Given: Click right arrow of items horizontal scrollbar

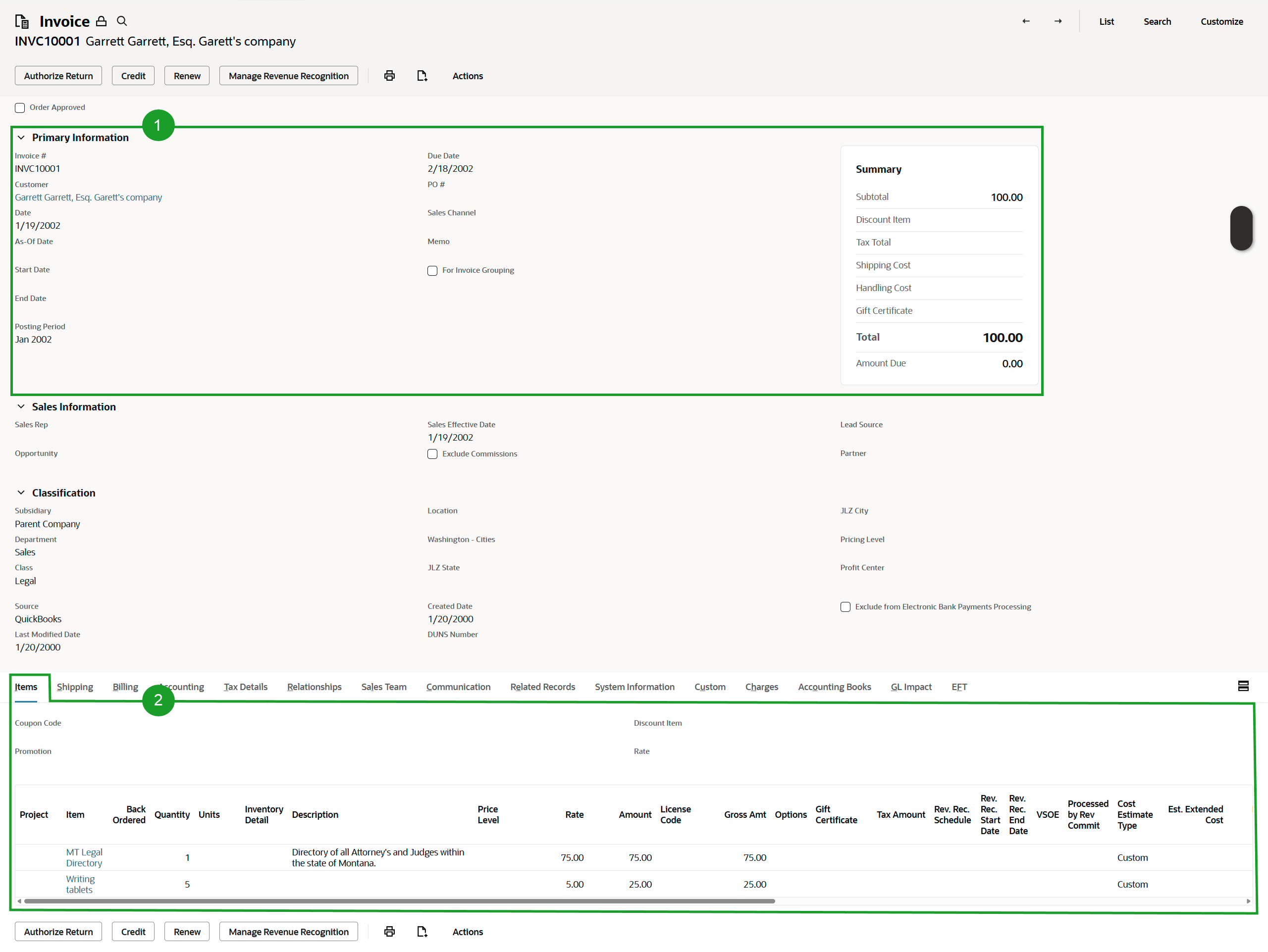Looking at the screenshot, I should pyautogui.click(x=1248, y=901).
